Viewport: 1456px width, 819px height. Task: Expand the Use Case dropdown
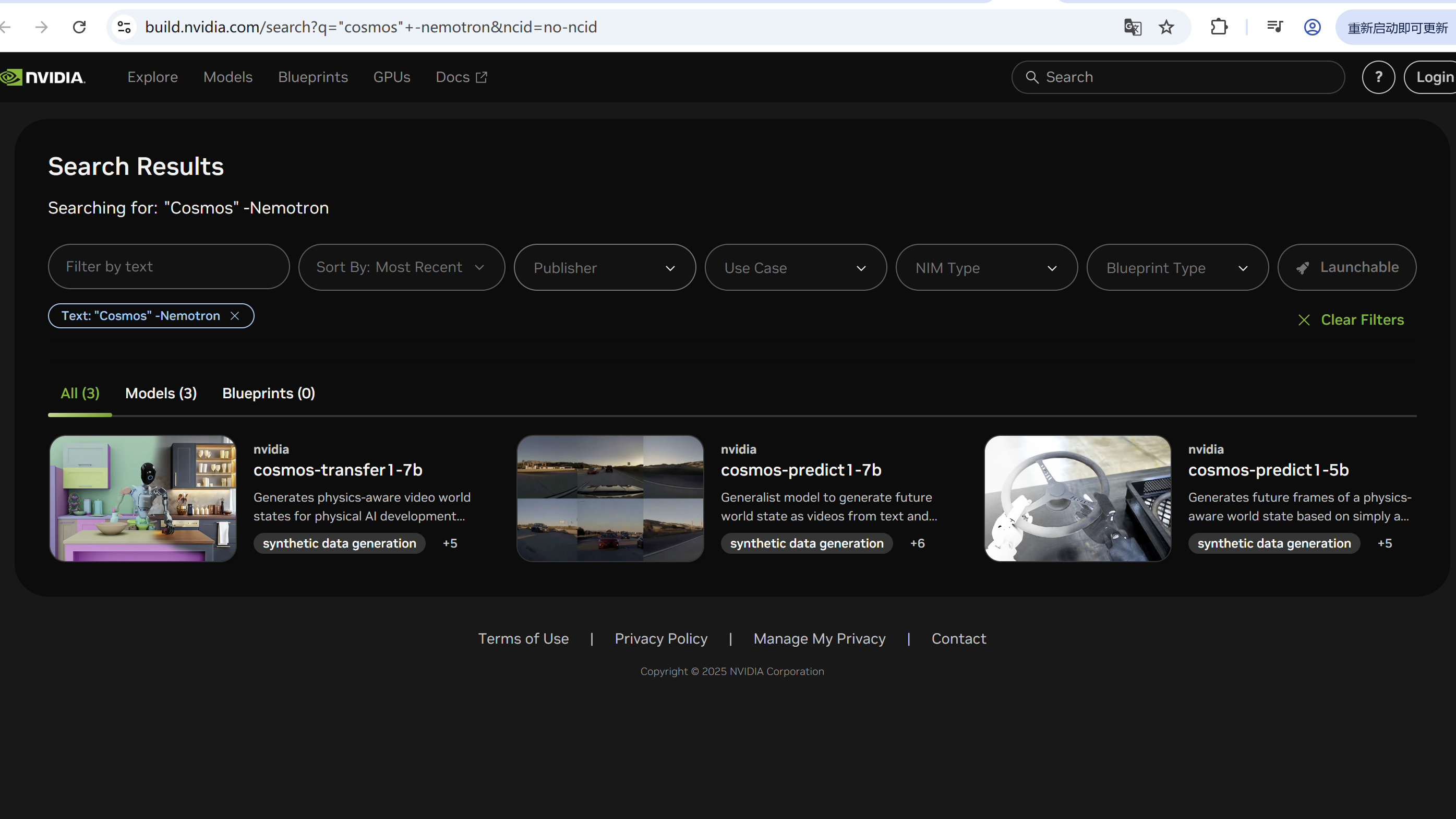click(x=796, y=267)
